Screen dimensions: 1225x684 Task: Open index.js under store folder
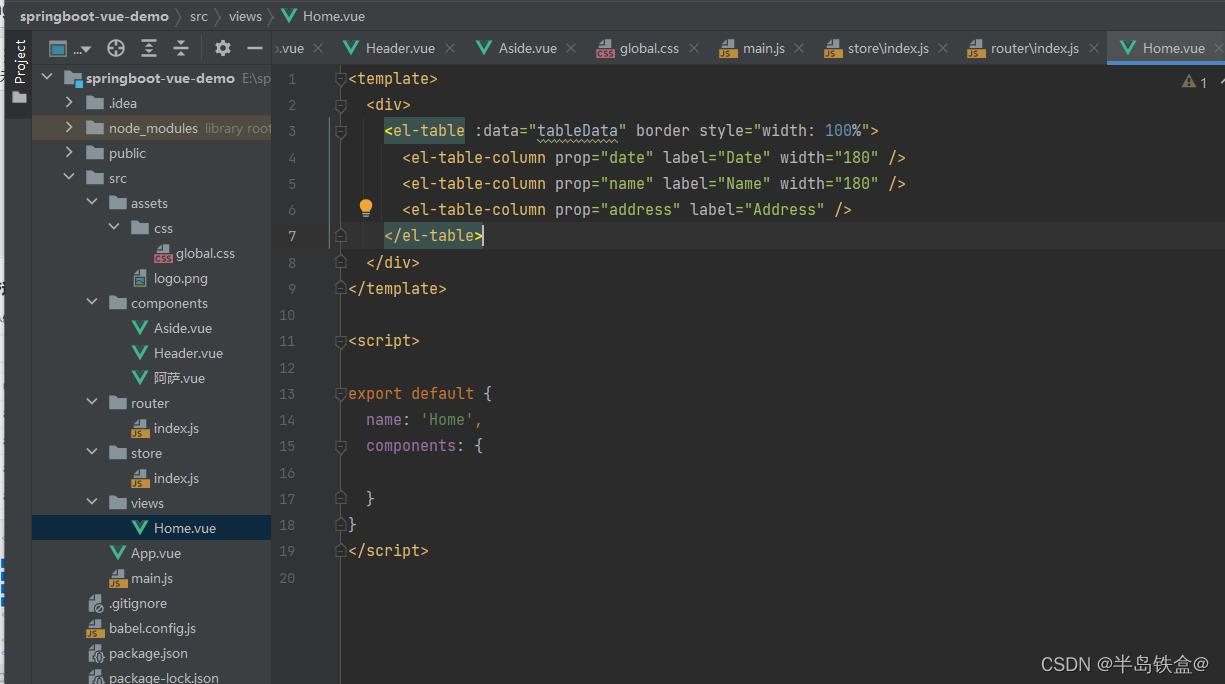point(176,478)
